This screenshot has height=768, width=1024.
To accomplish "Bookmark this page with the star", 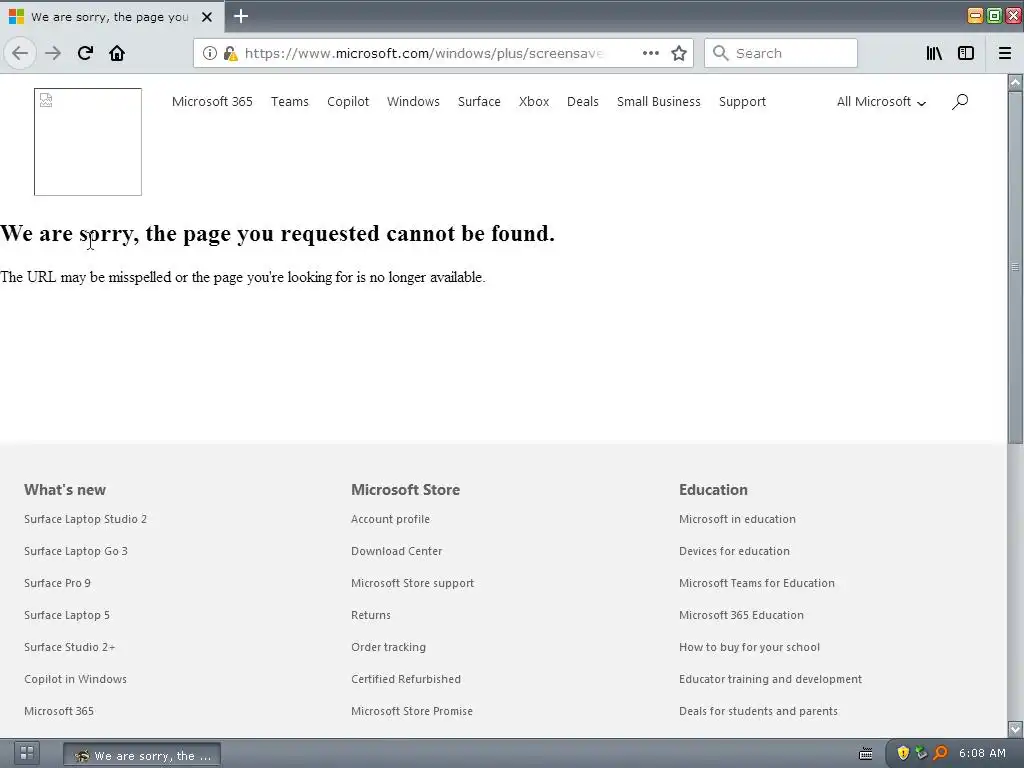I will (679, 53).
